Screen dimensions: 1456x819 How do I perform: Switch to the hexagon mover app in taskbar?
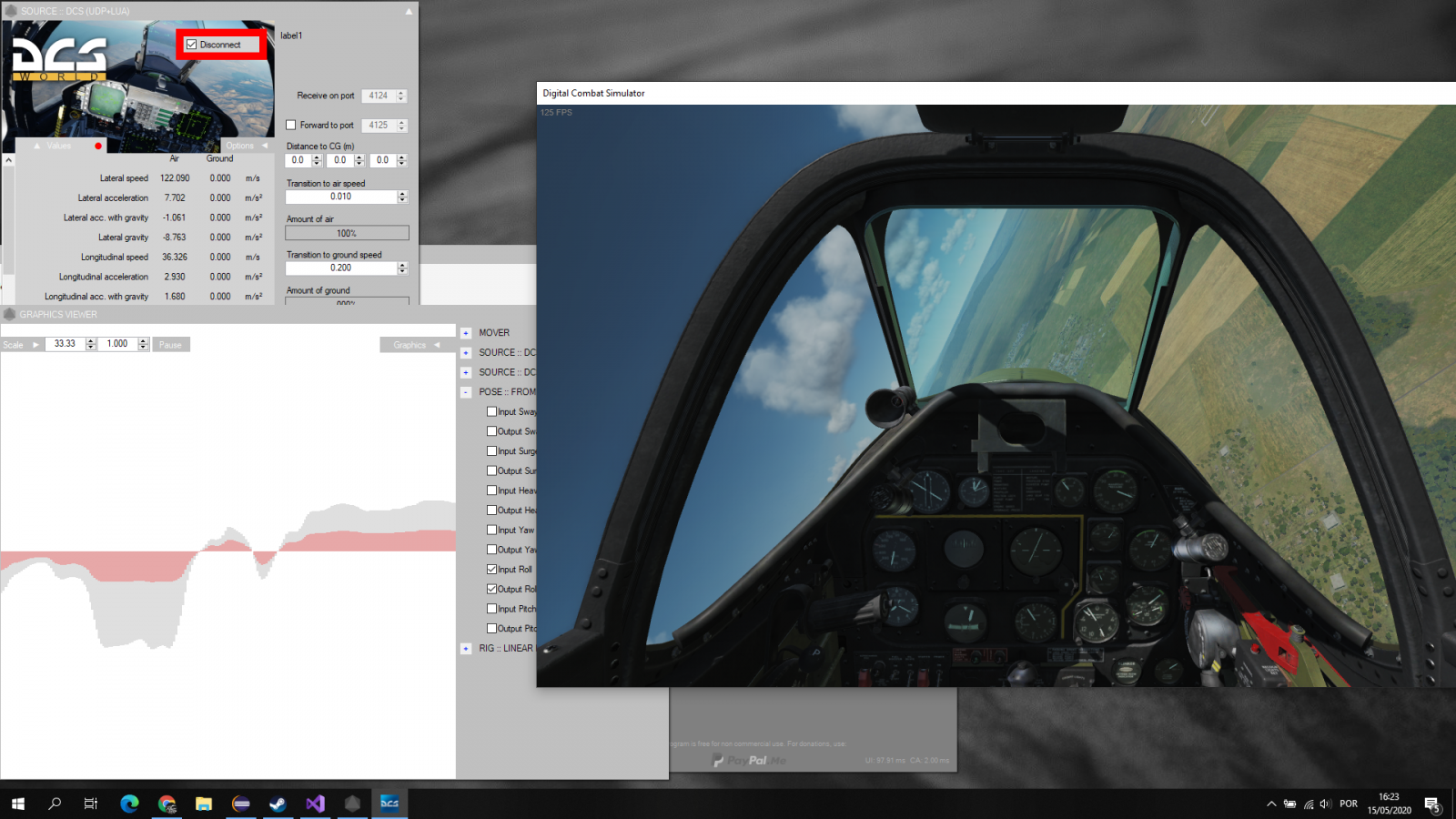coord(352,804)
